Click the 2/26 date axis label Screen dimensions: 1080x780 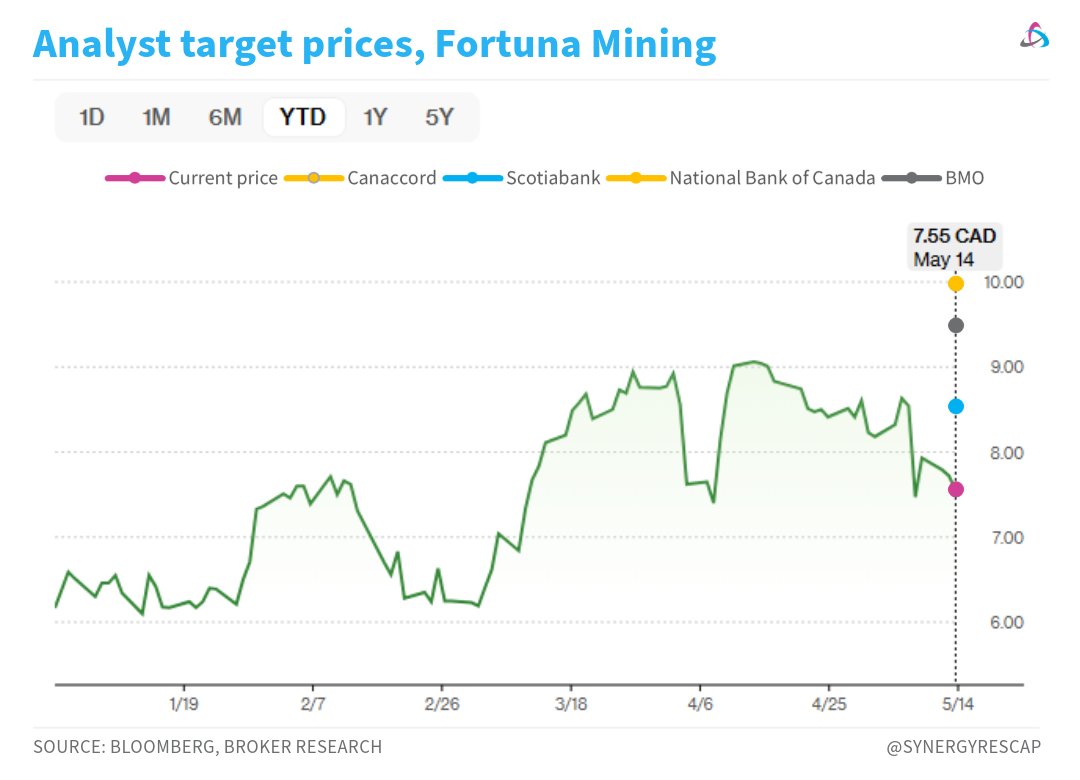coord(442,704)
